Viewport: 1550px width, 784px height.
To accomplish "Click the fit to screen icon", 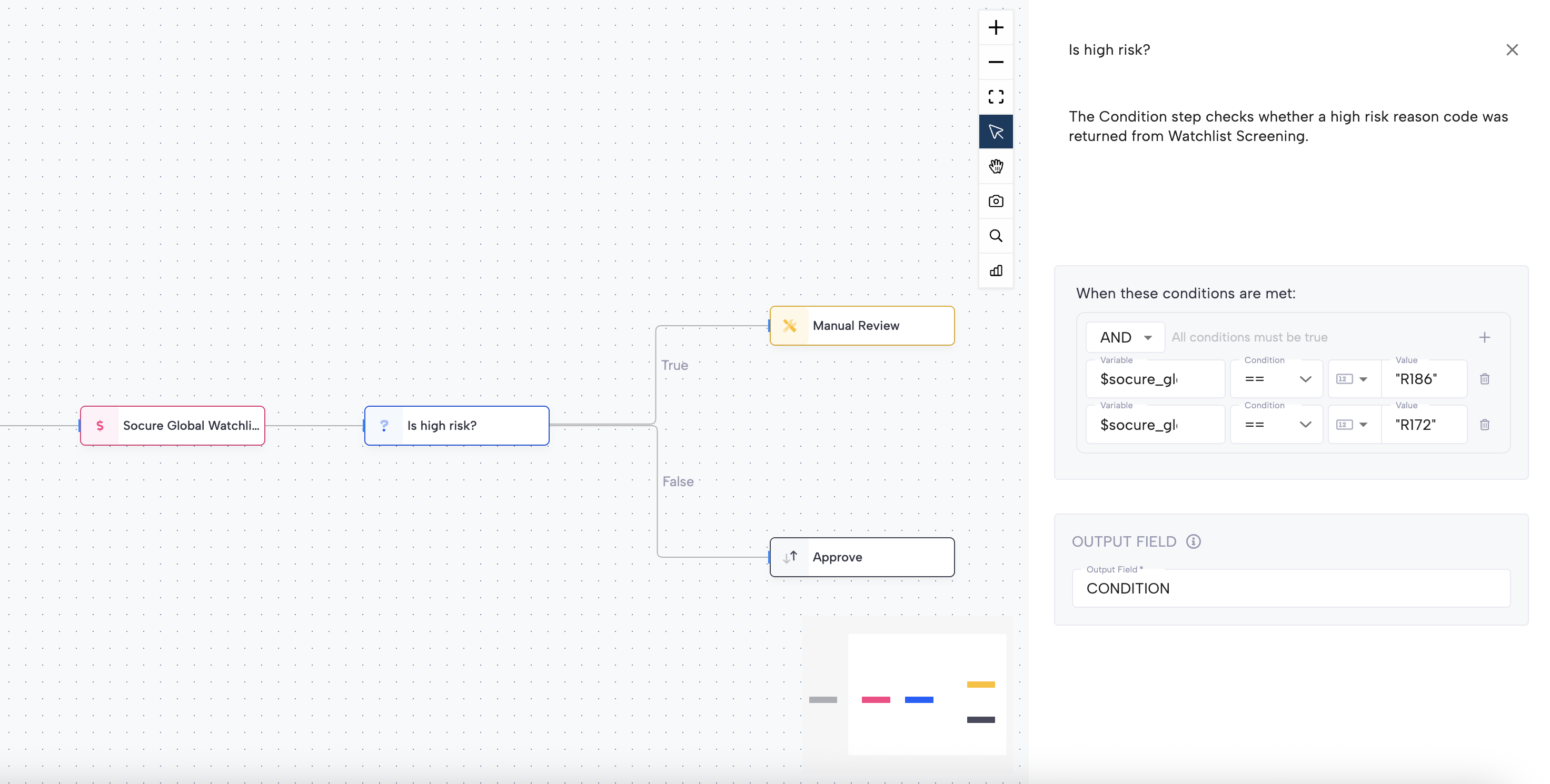I will tap(996, 97).
